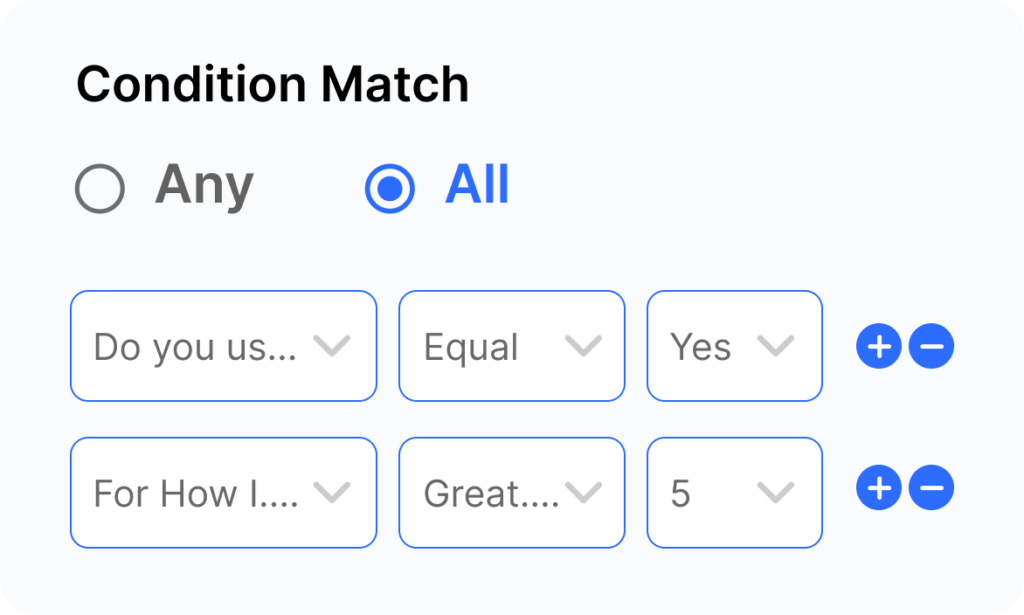The height and width of the screenshot is (615, 1024).
Task: Click the chevron arrow beside "Yes"
Action: [x=776, y=346]
